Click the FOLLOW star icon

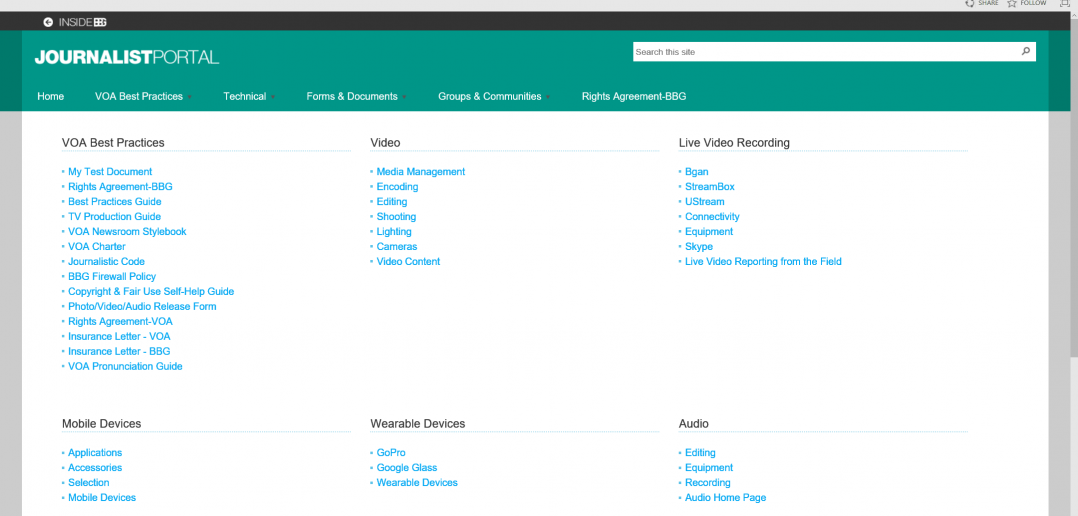click(x=1012, y=3)
